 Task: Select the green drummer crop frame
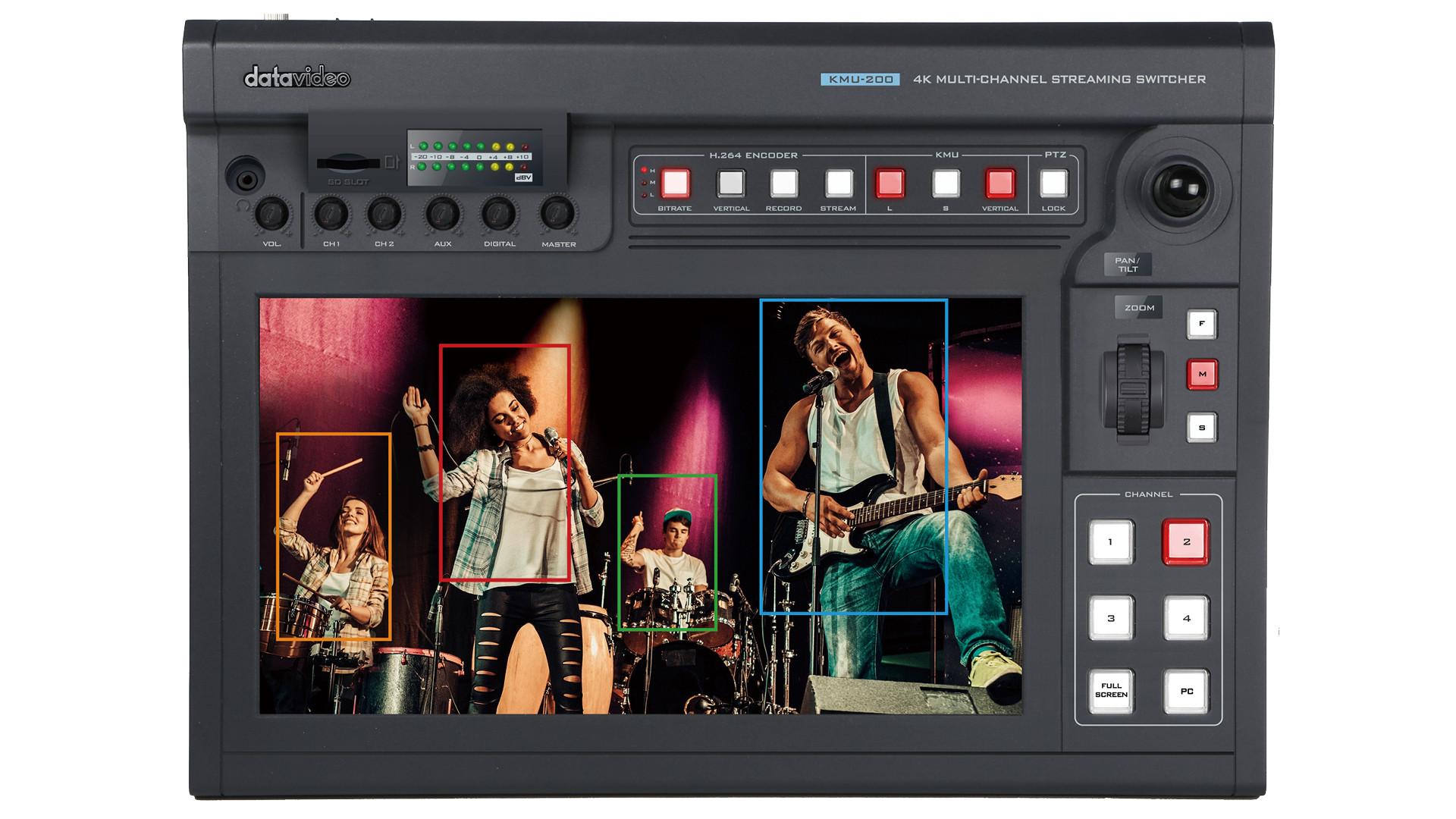click(667, 553)
